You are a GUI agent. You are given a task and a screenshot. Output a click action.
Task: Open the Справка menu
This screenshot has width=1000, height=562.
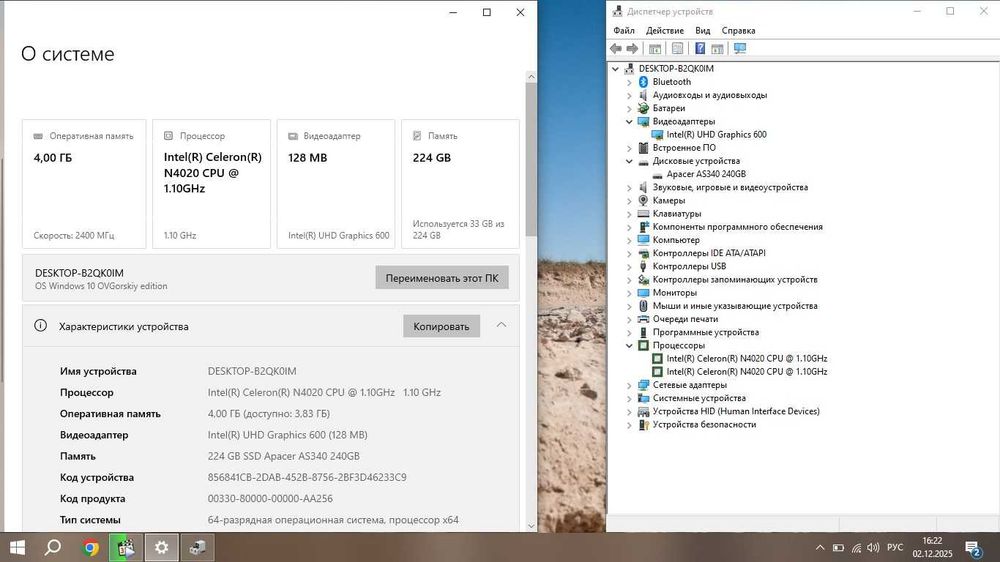(738, 31)
